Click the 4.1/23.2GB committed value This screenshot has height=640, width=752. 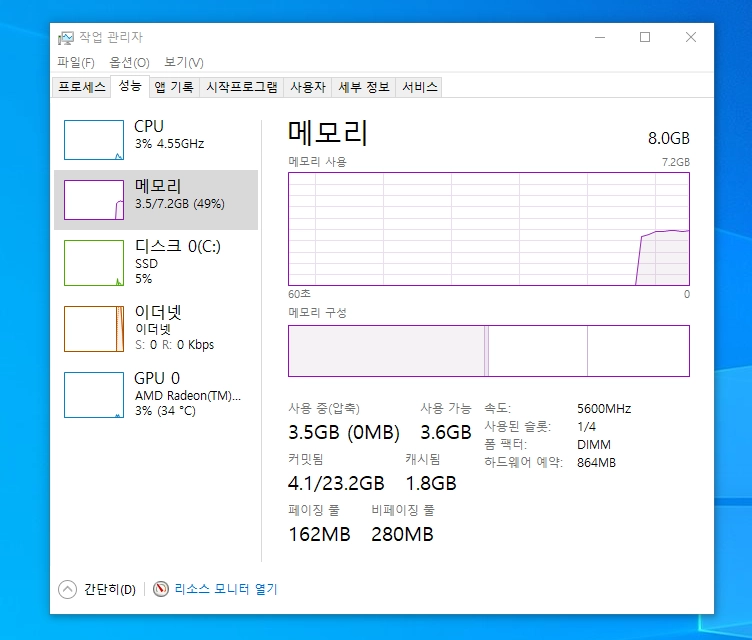[x=336, y=483]
